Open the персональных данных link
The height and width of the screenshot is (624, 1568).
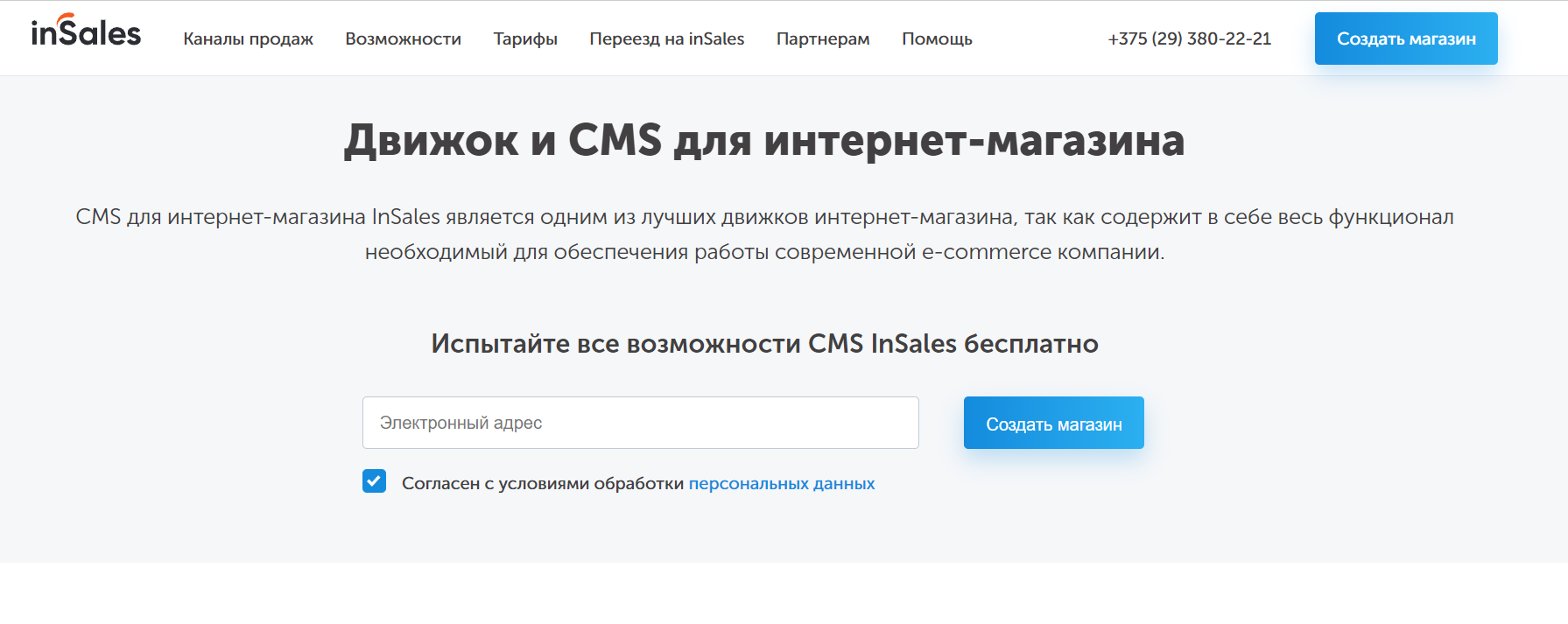pos(782,483)
